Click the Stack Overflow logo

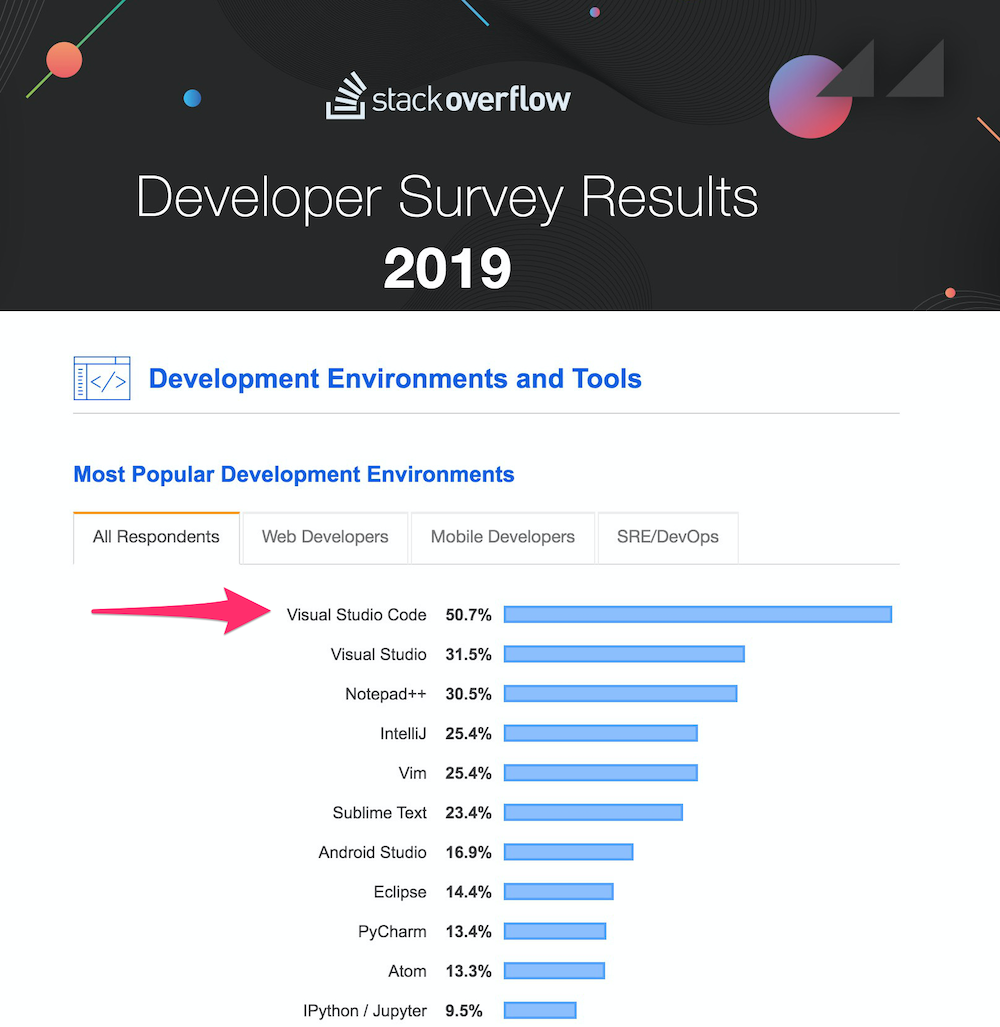pos(449,96)
